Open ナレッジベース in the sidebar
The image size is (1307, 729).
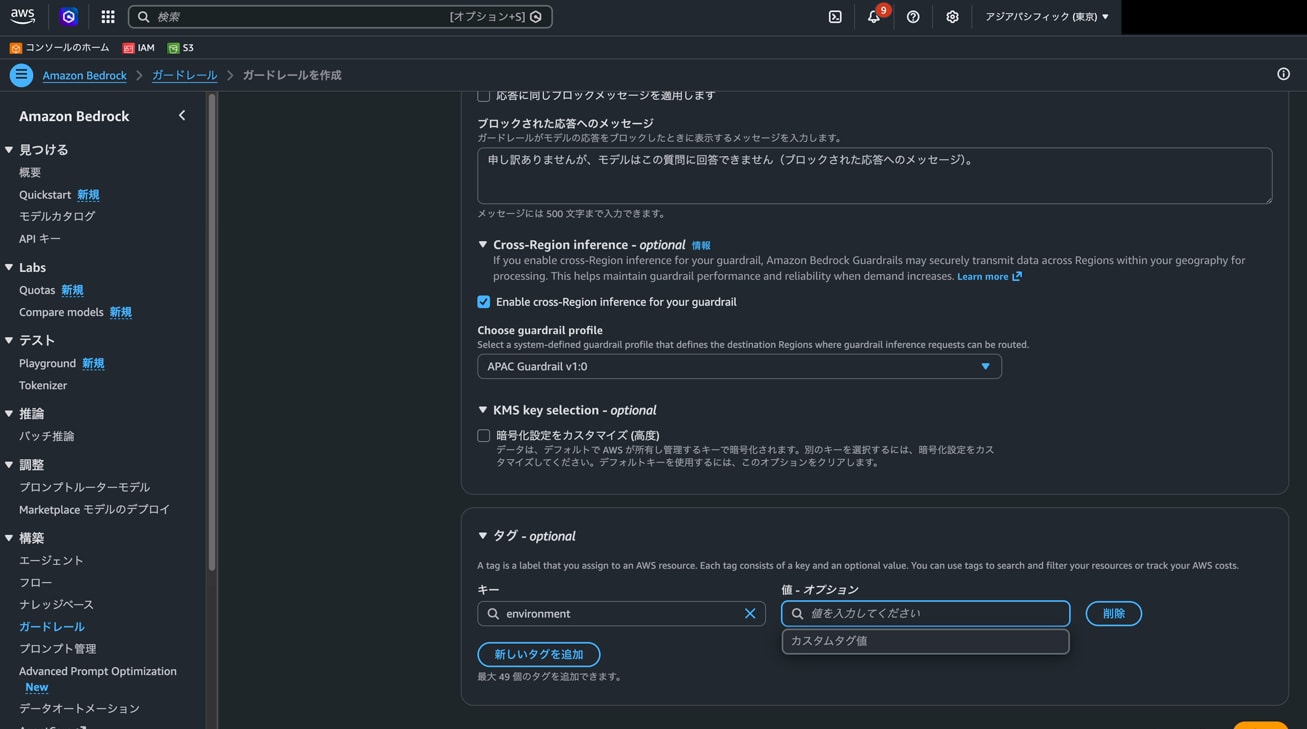tap(56, 605)
